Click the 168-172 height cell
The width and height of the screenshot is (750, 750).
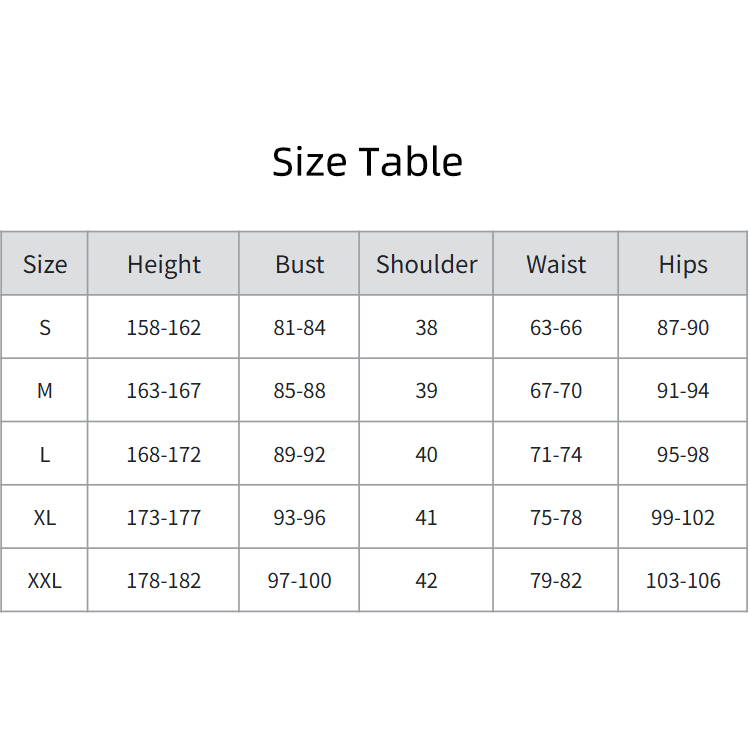coord(164,455)
